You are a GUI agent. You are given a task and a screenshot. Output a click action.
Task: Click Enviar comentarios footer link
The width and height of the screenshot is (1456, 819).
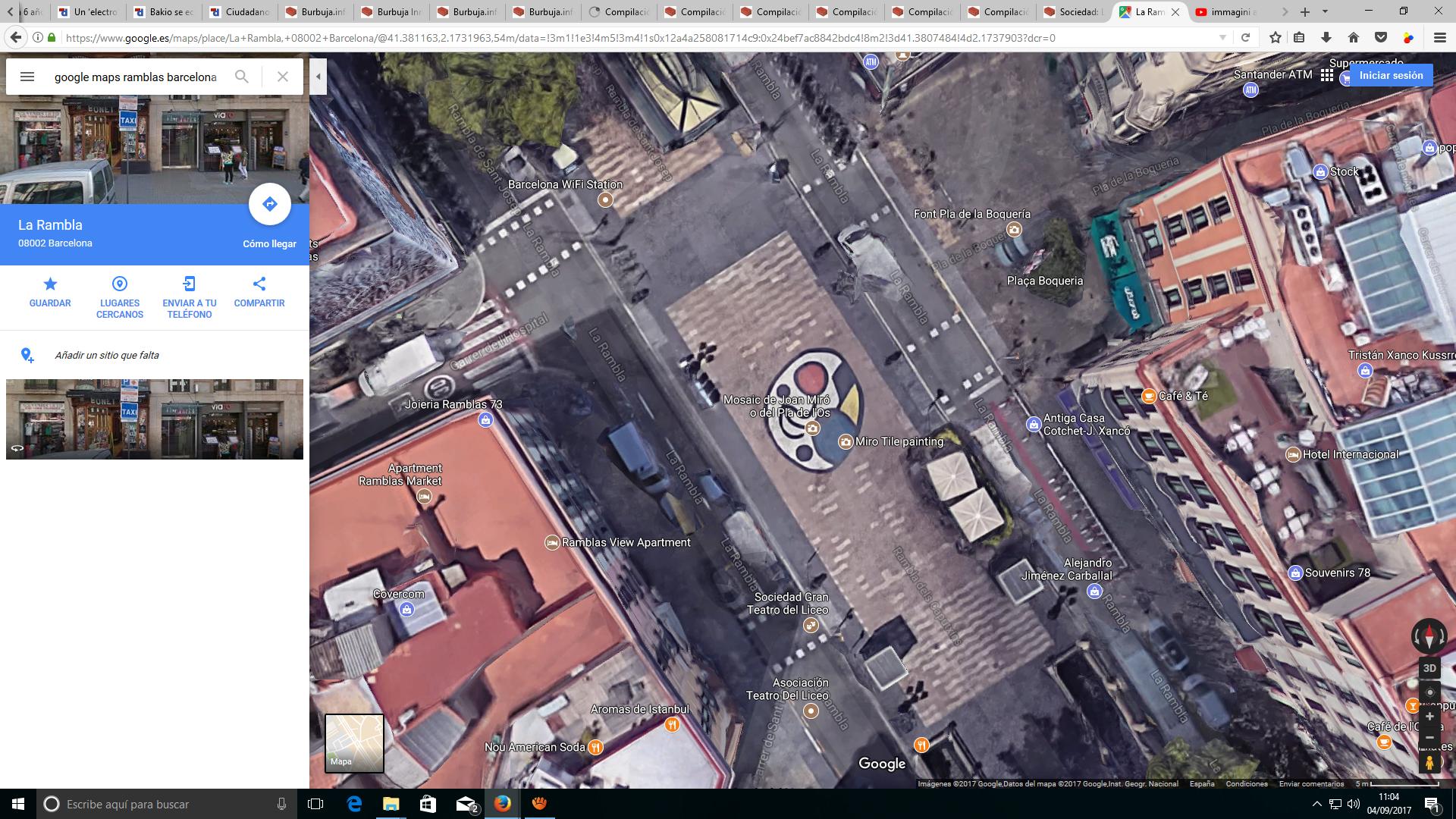pos(1311,784)
